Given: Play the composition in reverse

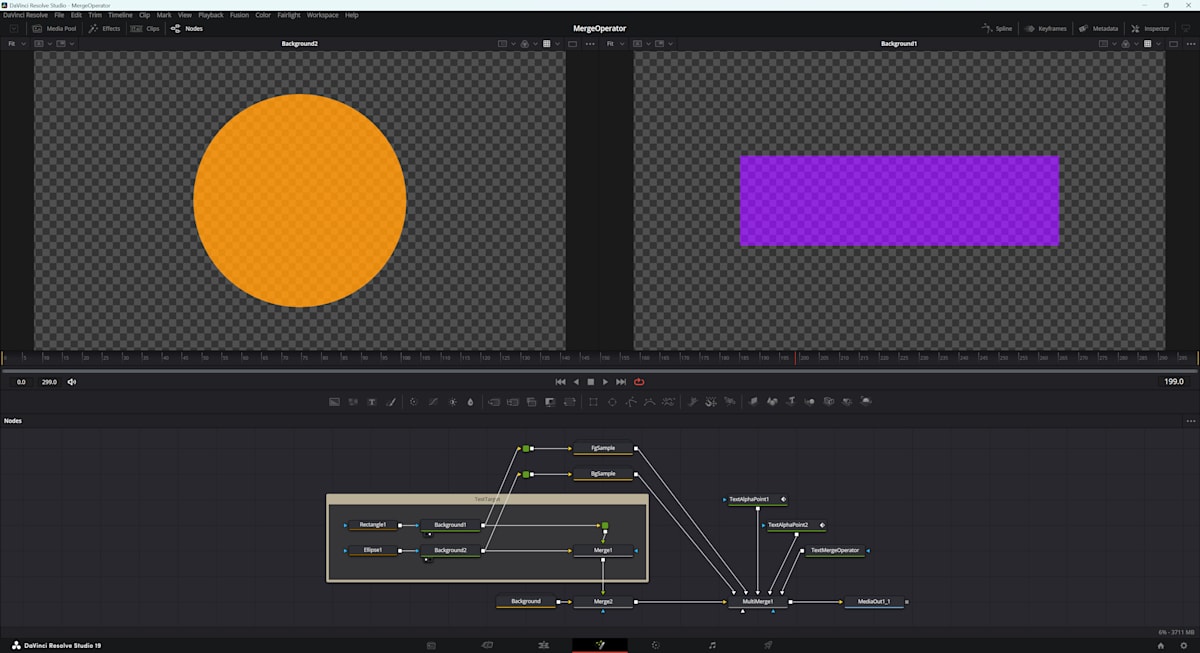Looking at the screenshot, I should click(x=575, y=382).
